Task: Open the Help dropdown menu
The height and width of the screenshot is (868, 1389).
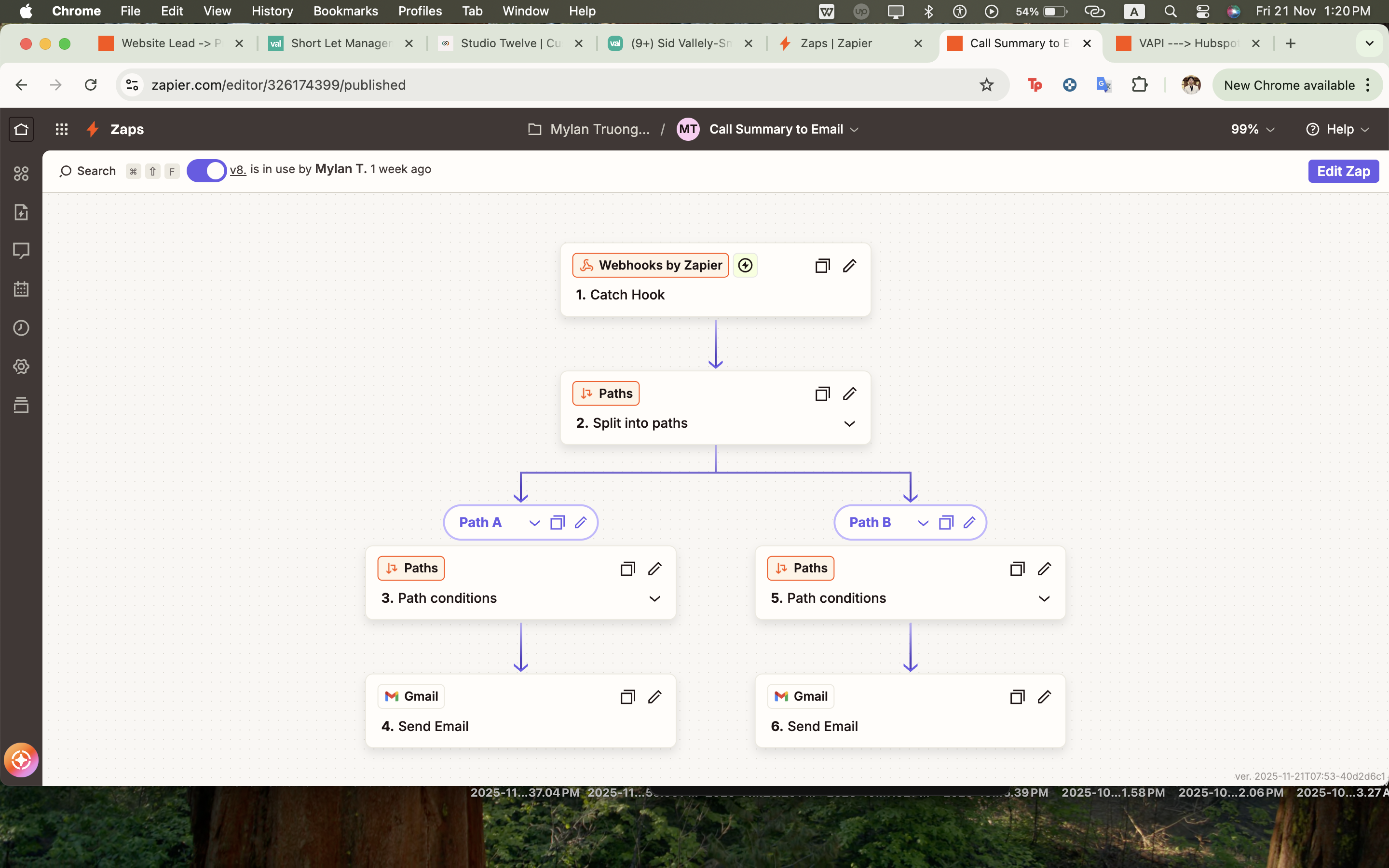Action: coord(1338,129)
